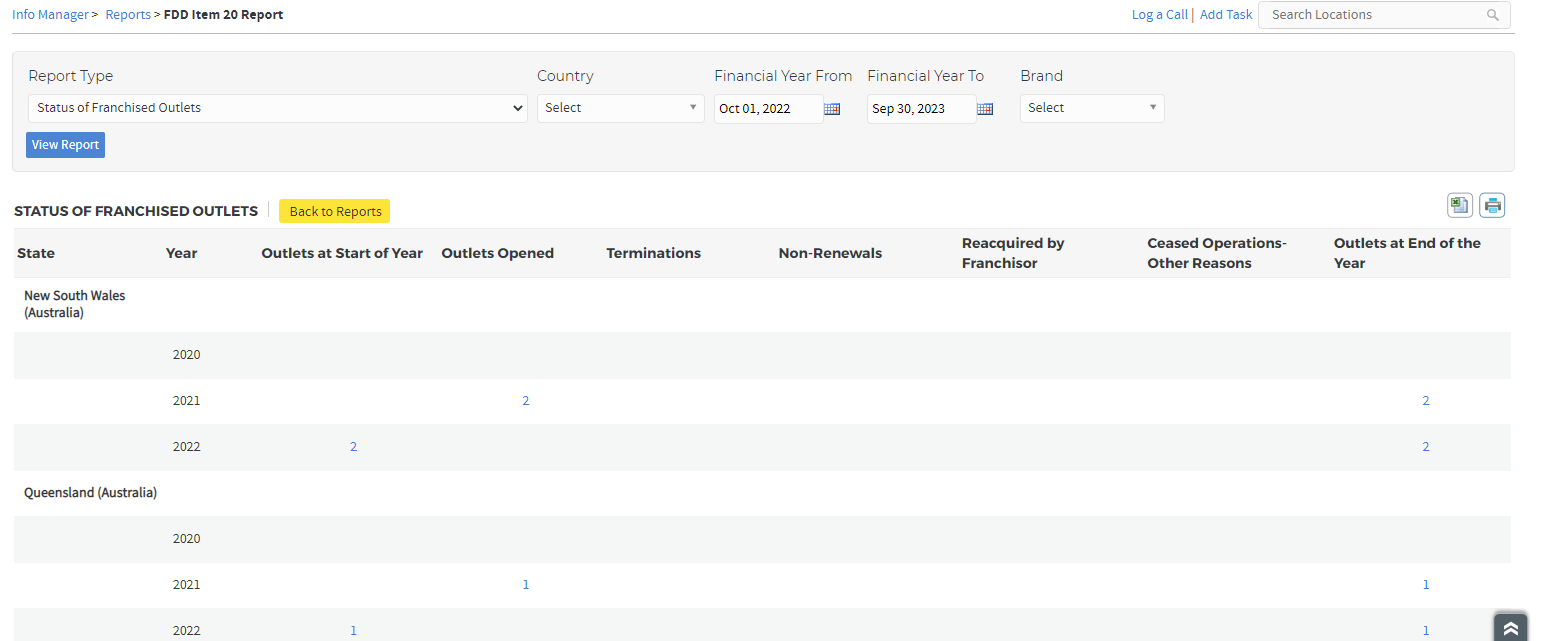Click the 2020 year under Queensland

point(186,539)
